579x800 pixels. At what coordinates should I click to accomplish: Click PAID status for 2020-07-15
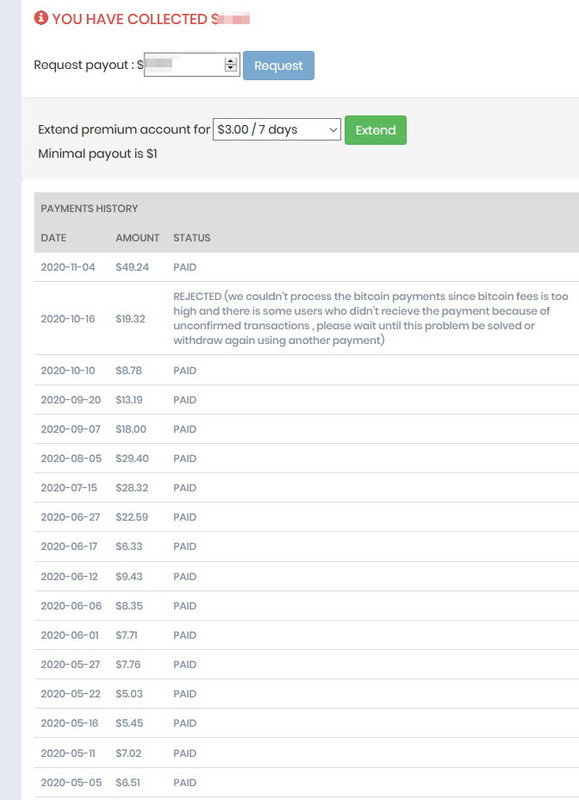[x=185, y=488]
